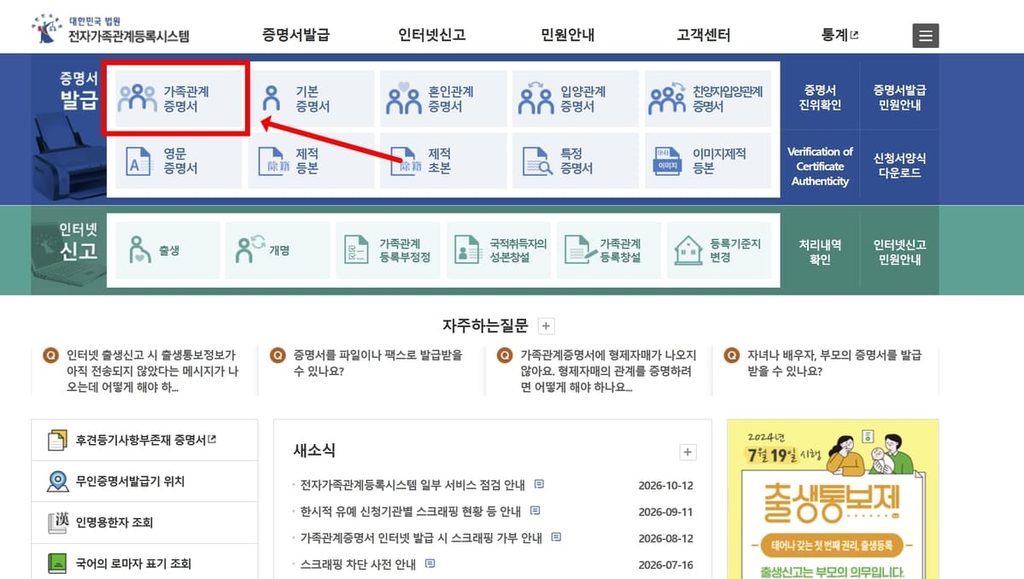Viewport: 1024px width, 579px height.
Task: Open FAQ about 자녀나 배우자, 부모의 증명서
Action: [x=834, y=363]
